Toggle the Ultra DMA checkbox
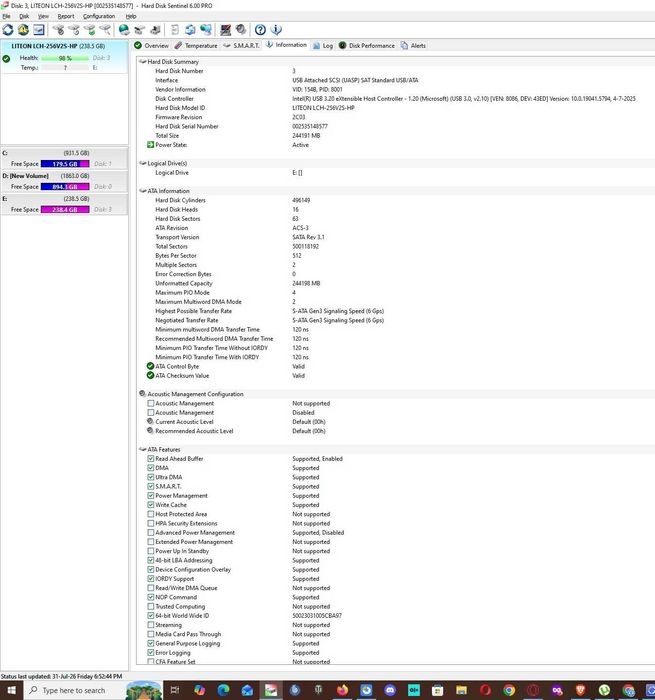655x700 pixels. 150,477
